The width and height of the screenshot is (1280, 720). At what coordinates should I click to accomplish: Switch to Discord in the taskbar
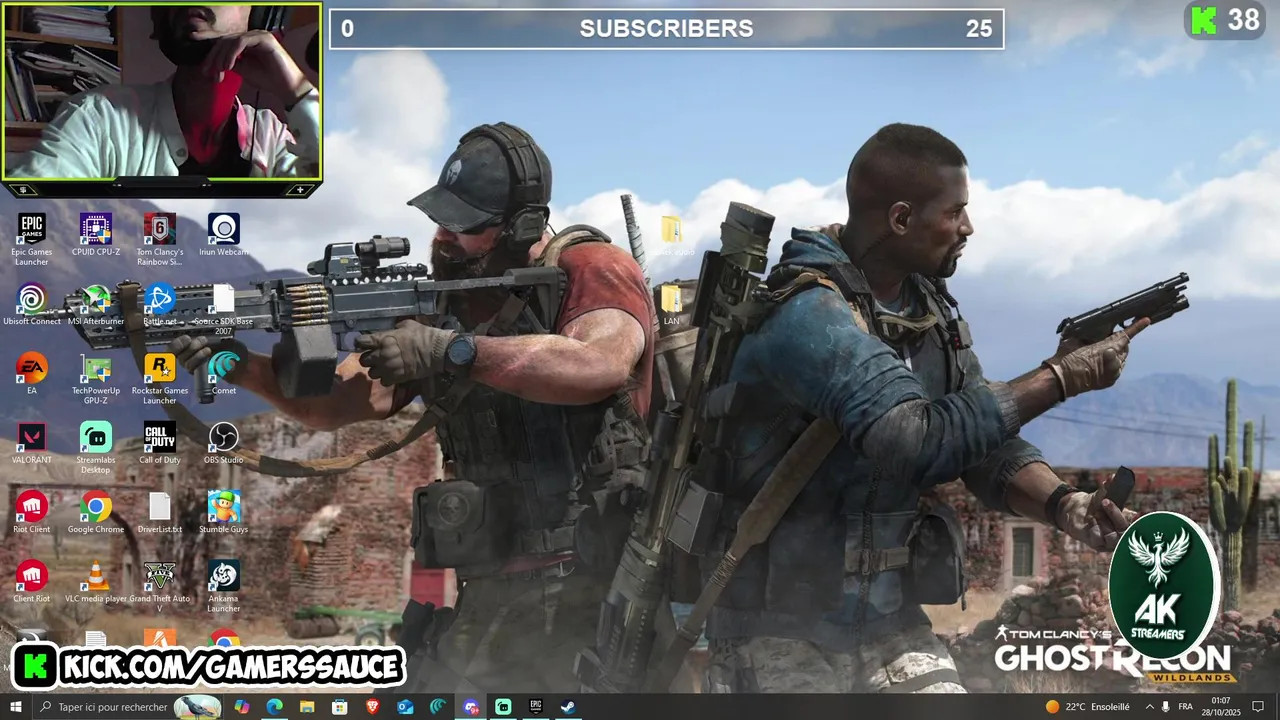pyautogui.click(x=471, y=707)
